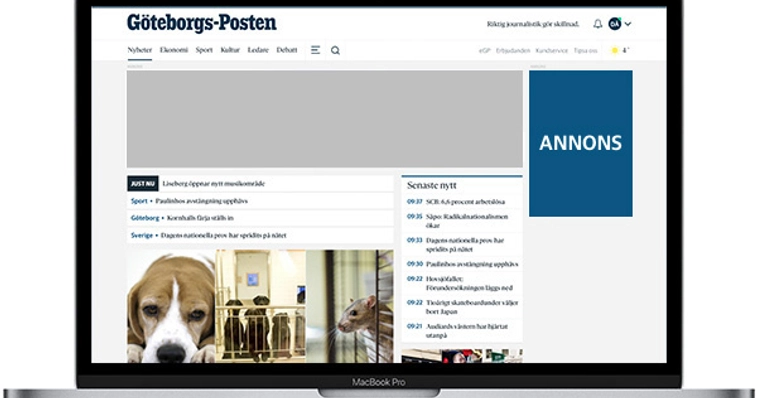Open Liseberg öppnar nytt musikområde headline

(x=214, y=184)
